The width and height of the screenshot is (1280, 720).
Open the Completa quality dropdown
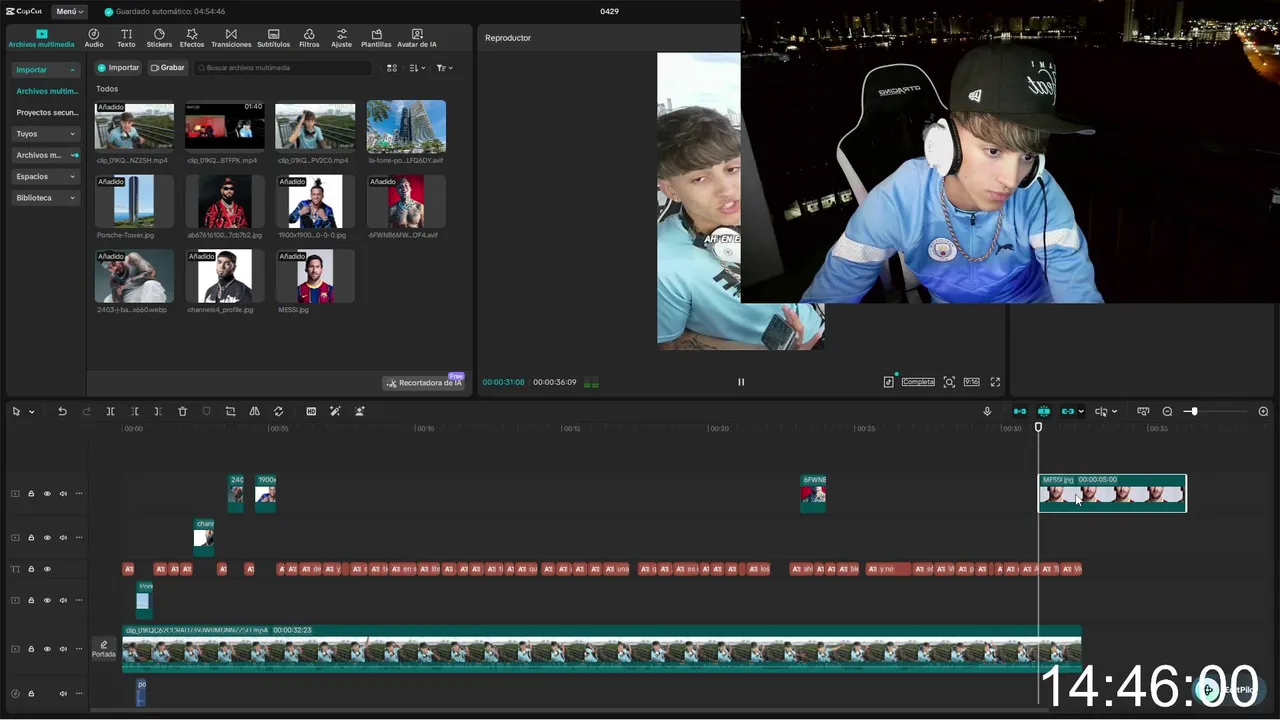(918, 382)
